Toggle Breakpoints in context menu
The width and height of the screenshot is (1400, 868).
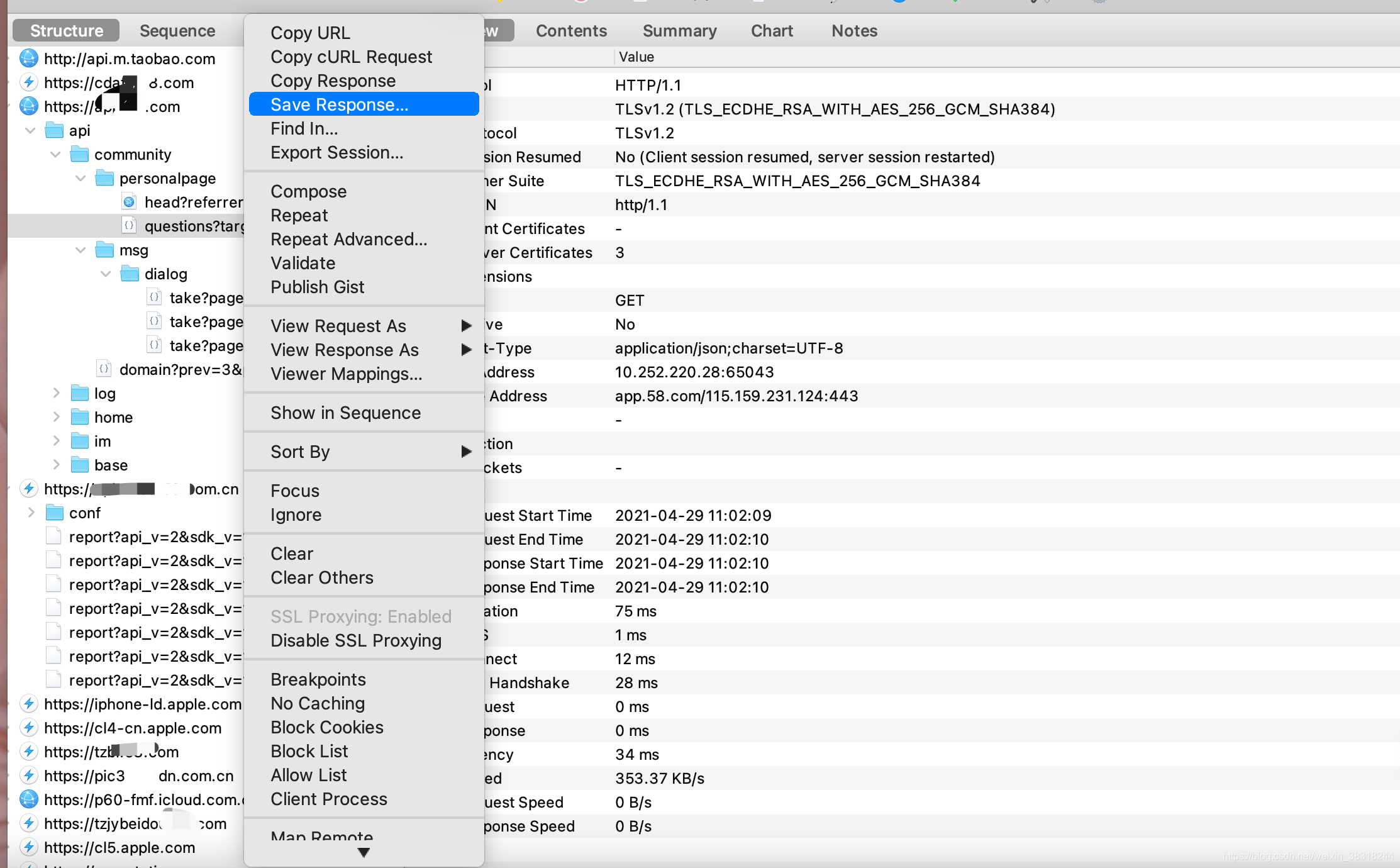tap(318, 679)
